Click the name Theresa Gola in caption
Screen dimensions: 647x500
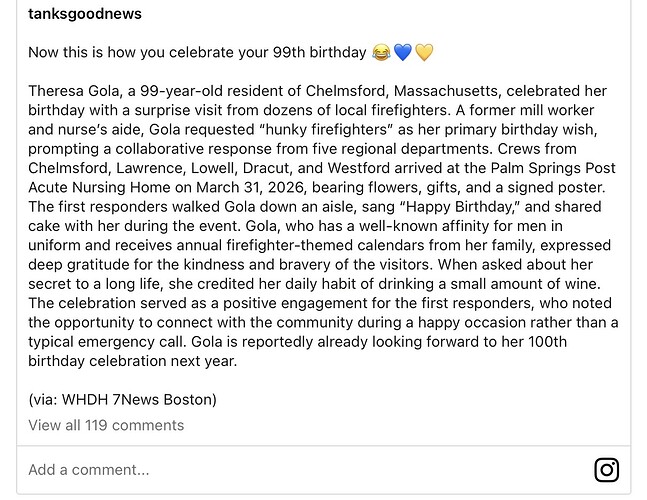tap(74, 91)
